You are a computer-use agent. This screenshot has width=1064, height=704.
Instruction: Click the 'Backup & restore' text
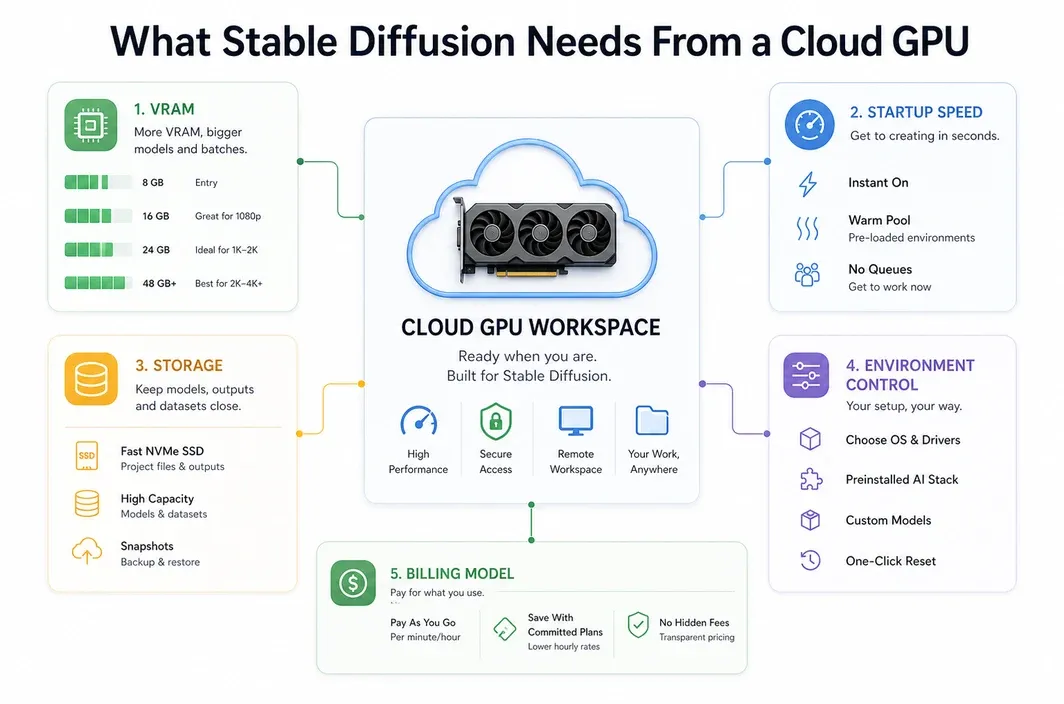click(x=160, y=562)
